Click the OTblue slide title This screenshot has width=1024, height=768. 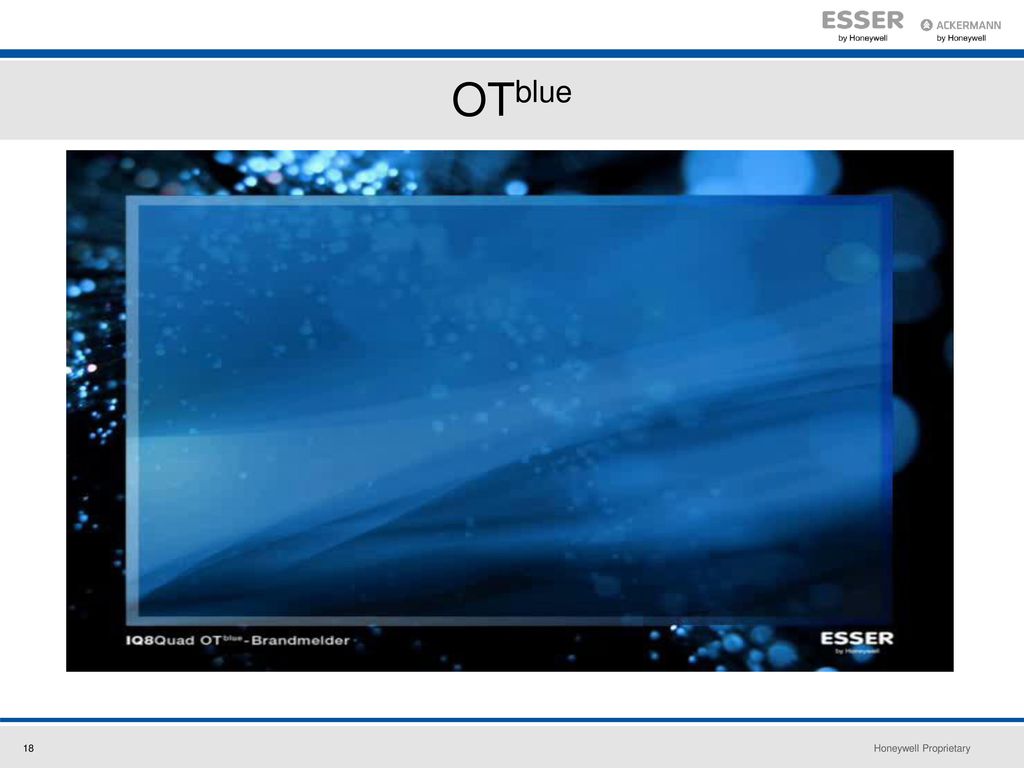511,99
